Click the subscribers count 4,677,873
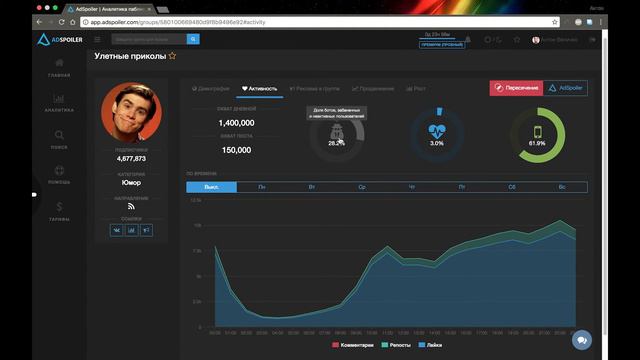Screen dimensions: 640x360 131,158
